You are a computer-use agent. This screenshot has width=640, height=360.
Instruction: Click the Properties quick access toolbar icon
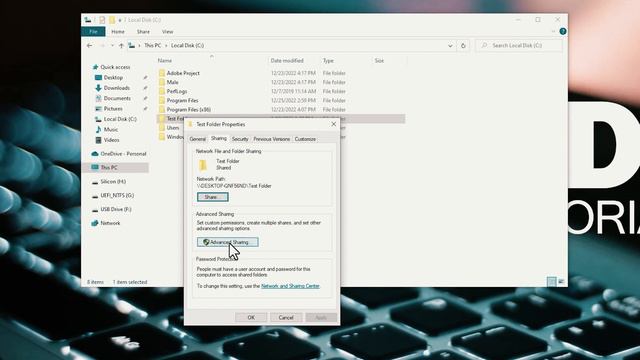tap(102, 20)
